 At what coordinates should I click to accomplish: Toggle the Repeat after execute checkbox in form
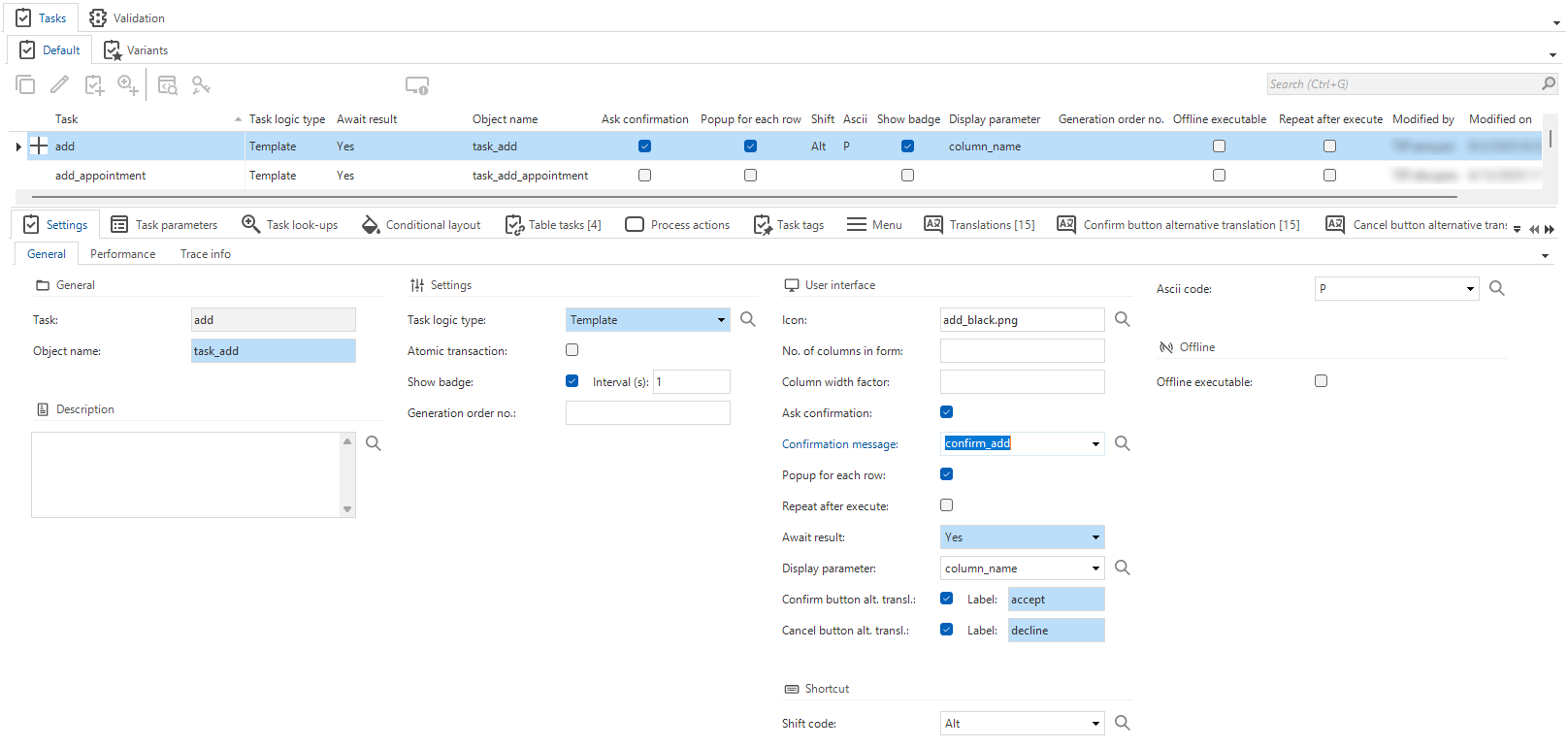947,505
